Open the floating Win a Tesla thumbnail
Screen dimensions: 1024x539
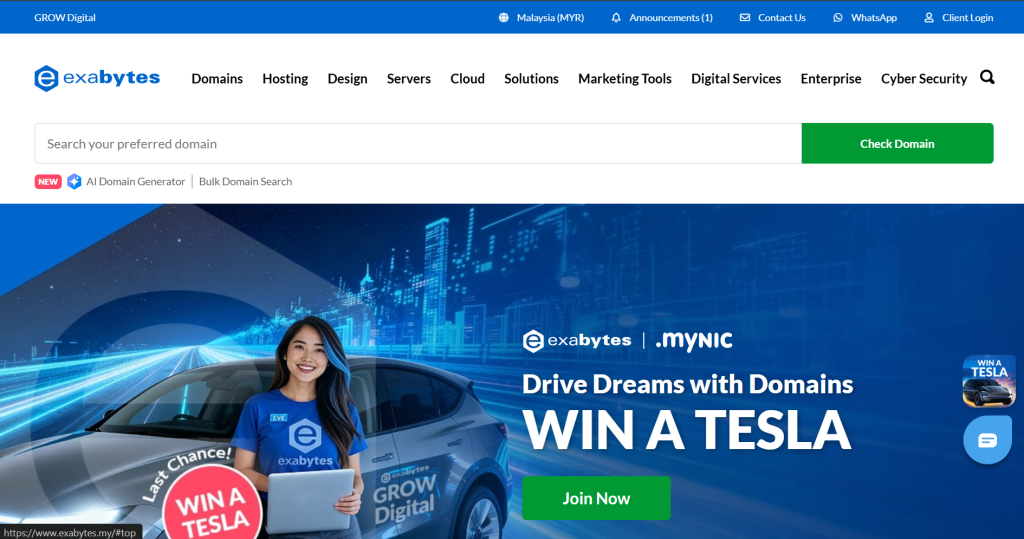(x=989, y=381)
